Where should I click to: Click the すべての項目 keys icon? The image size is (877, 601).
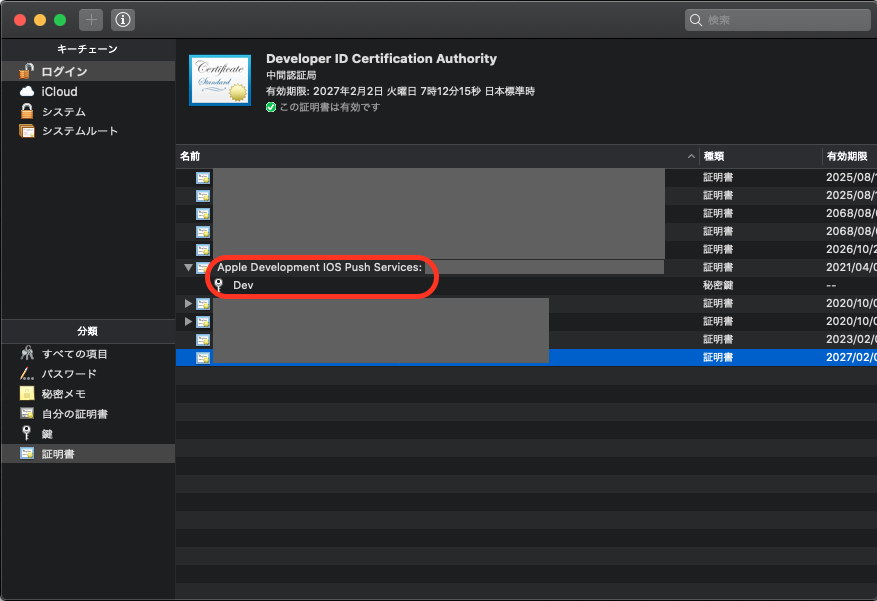pyautogui.click(x=27, y=353)
